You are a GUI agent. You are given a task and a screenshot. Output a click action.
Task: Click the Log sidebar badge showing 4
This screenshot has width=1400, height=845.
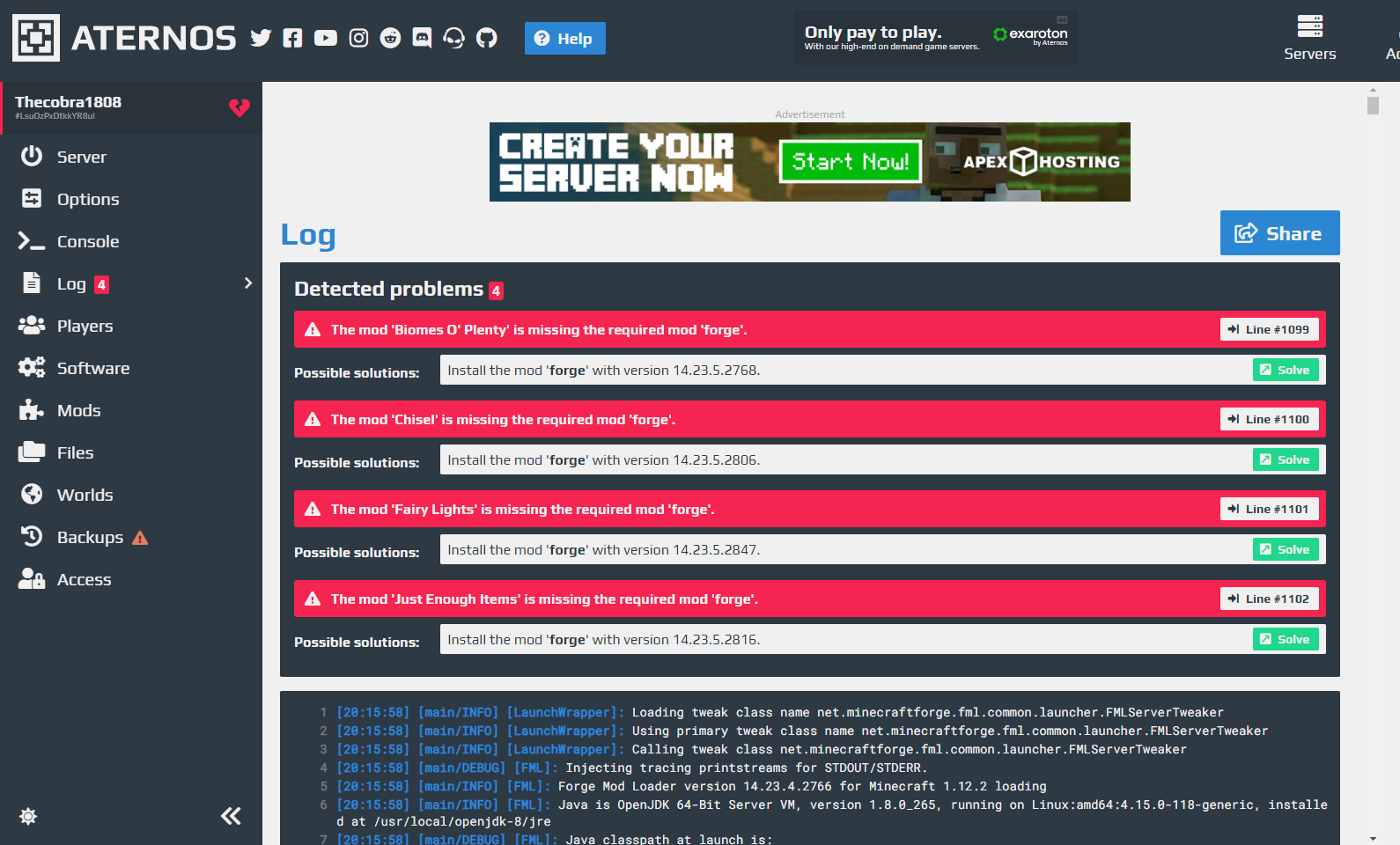point(101,284)
